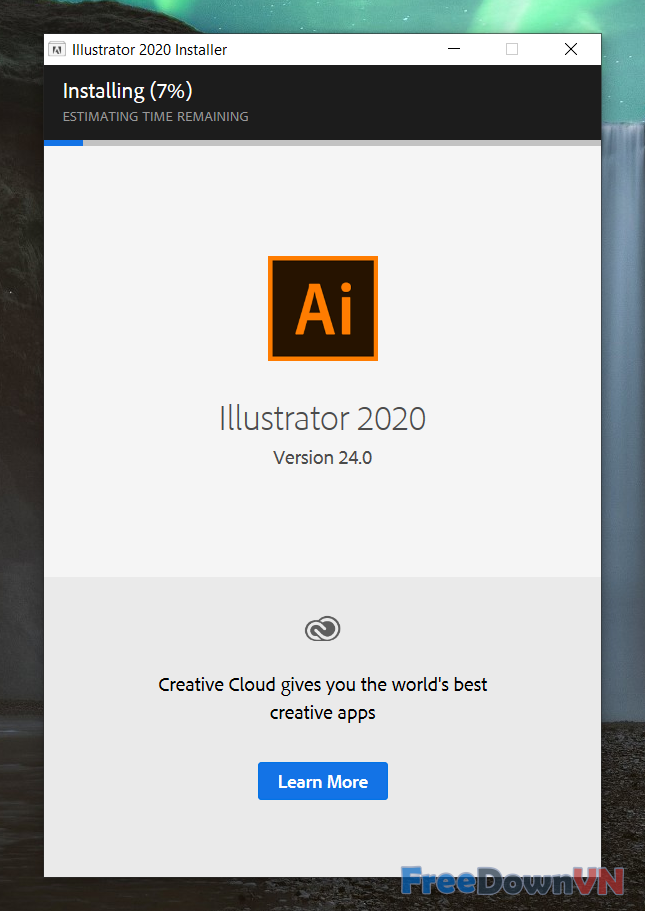The image size is (645, 911).
Task: Click the "Estimating time remaining" status text
Action: tap(155, 117)
